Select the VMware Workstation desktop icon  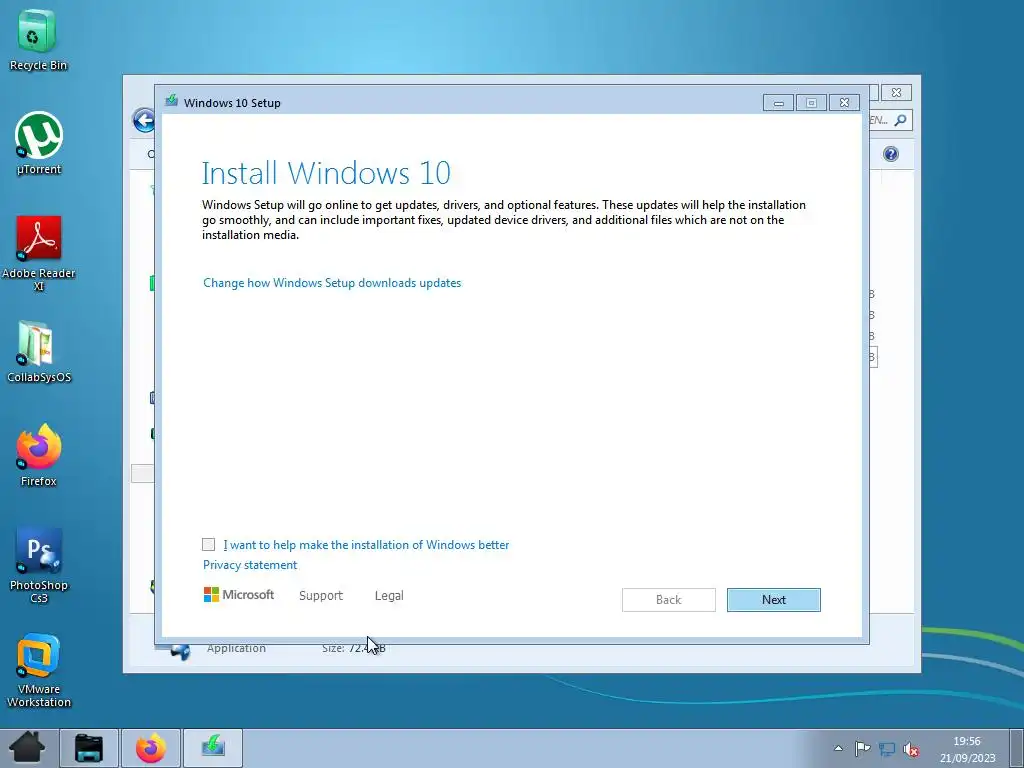tap(39, 670)
